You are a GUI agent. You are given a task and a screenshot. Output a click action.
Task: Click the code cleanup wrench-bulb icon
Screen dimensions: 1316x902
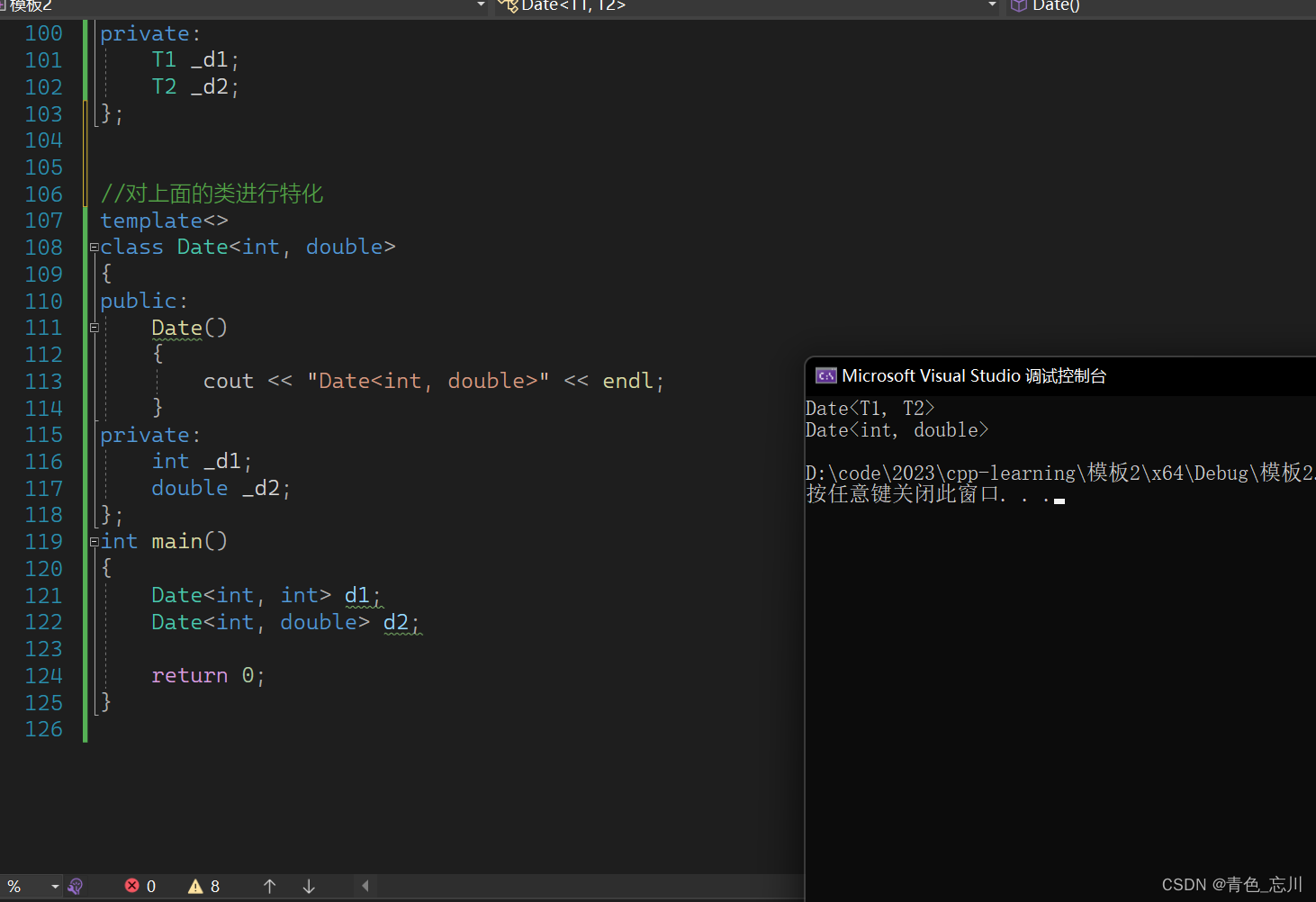pyautogui.click(x=76, y=887)
